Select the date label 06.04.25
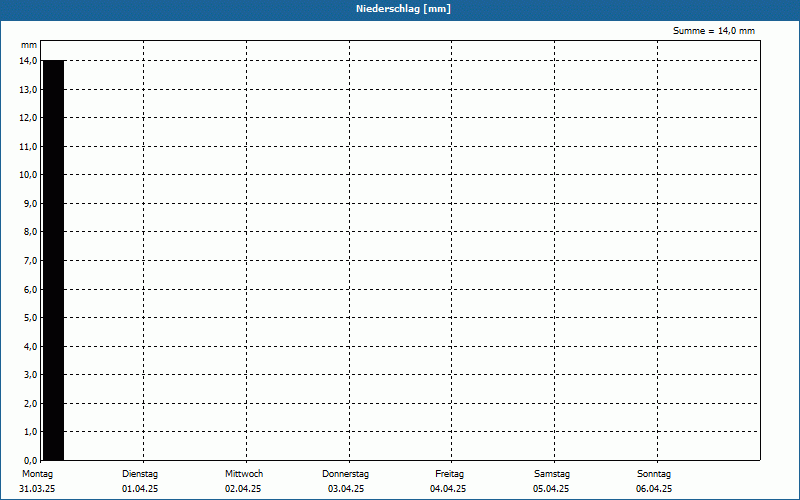 pyautogui.click(x=654, y=489)
